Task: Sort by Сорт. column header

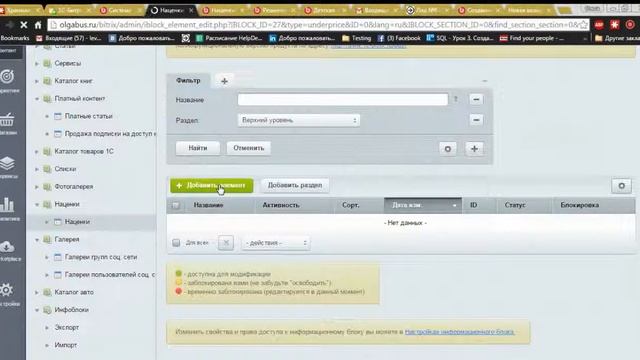Action: click(351, 205)
